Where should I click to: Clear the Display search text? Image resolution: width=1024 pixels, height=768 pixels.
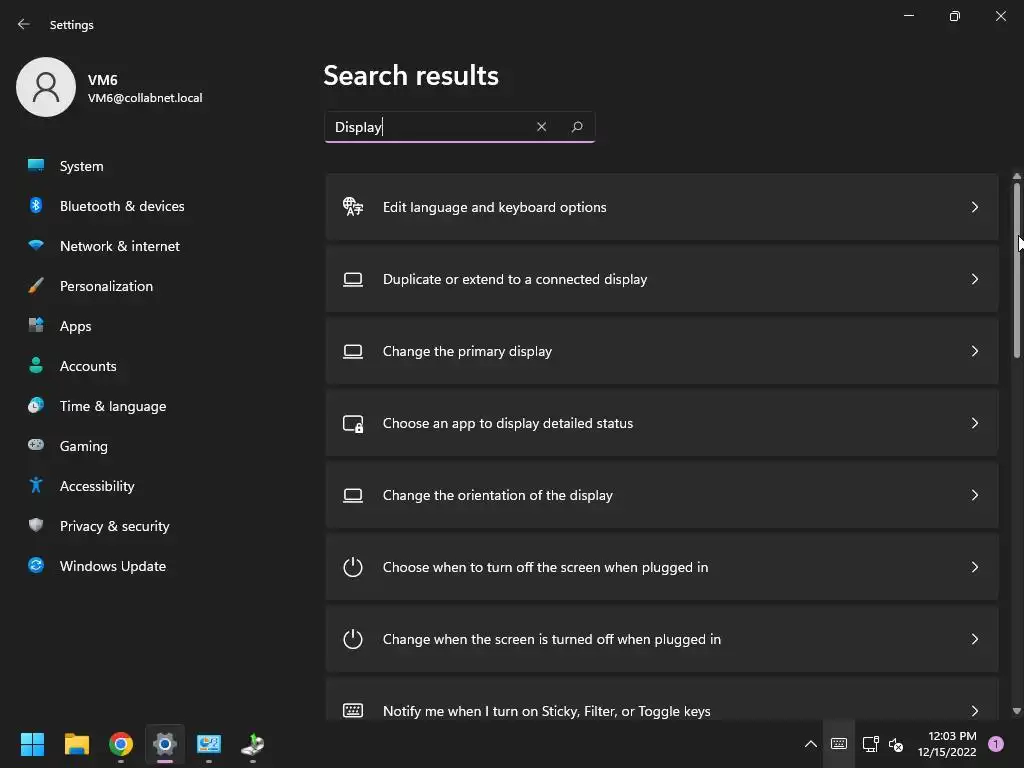[541, 127]
